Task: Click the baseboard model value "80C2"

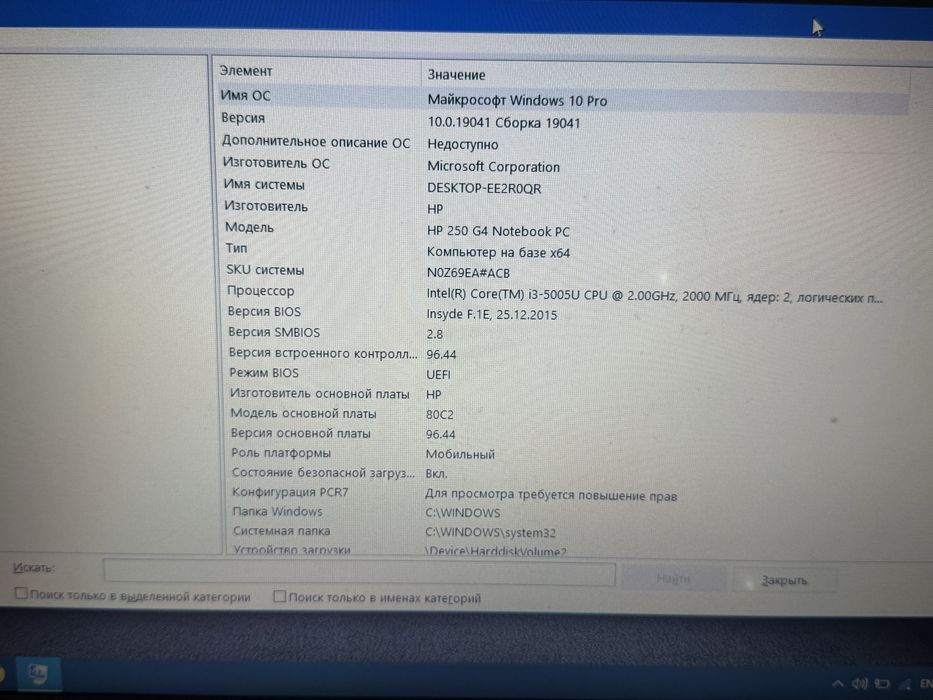Action: pyautogui.click(x=439, y=415)
